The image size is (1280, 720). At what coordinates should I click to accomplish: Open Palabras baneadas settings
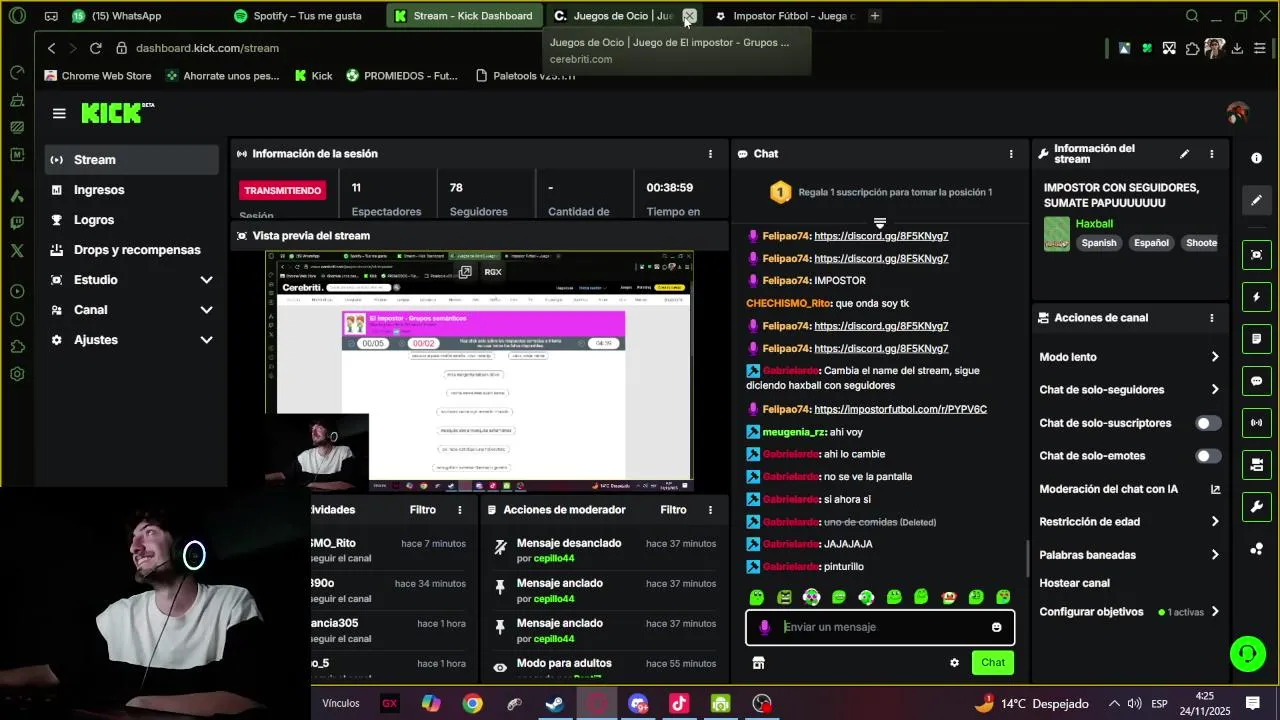pyautogui.click(x=1130, y=555)
